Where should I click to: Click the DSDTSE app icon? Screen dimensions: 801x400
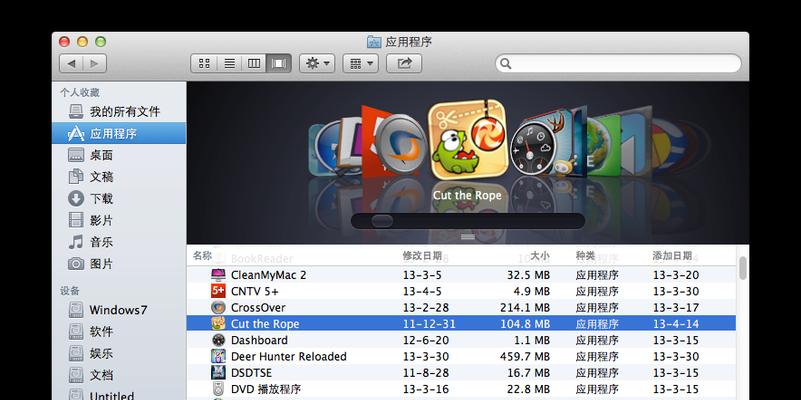(218, 373)
